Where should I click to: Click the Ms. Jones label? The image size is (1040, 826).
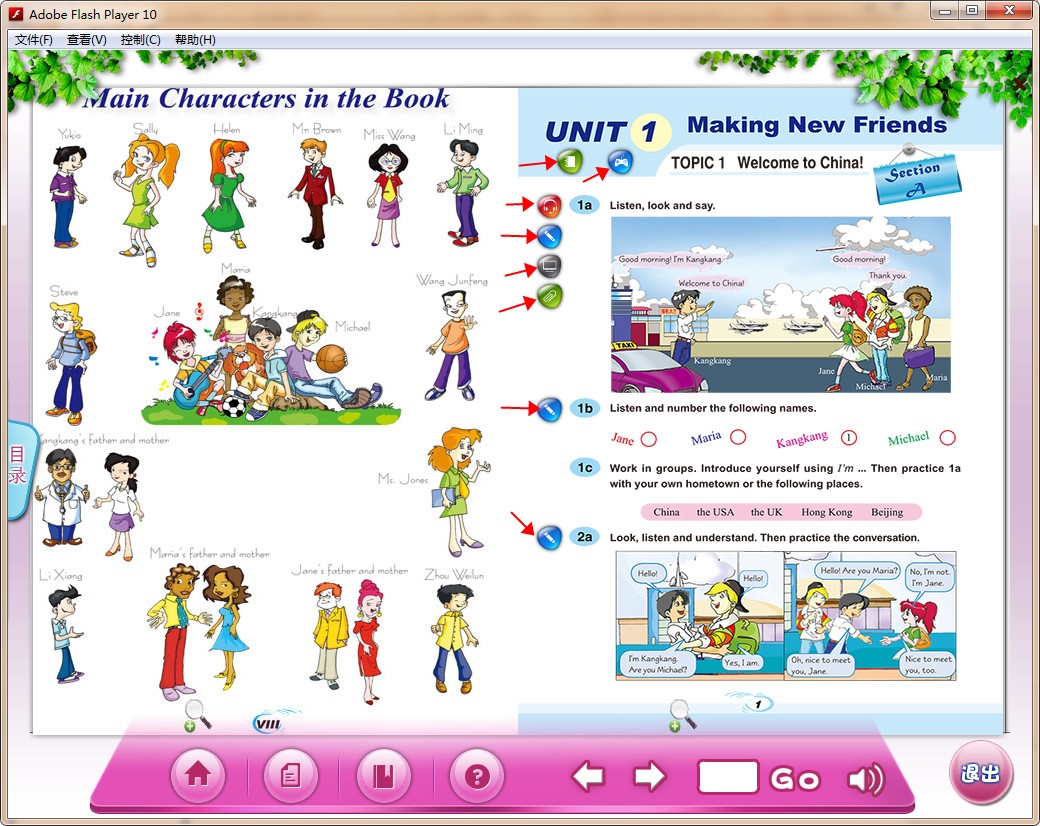pos(403,479)
